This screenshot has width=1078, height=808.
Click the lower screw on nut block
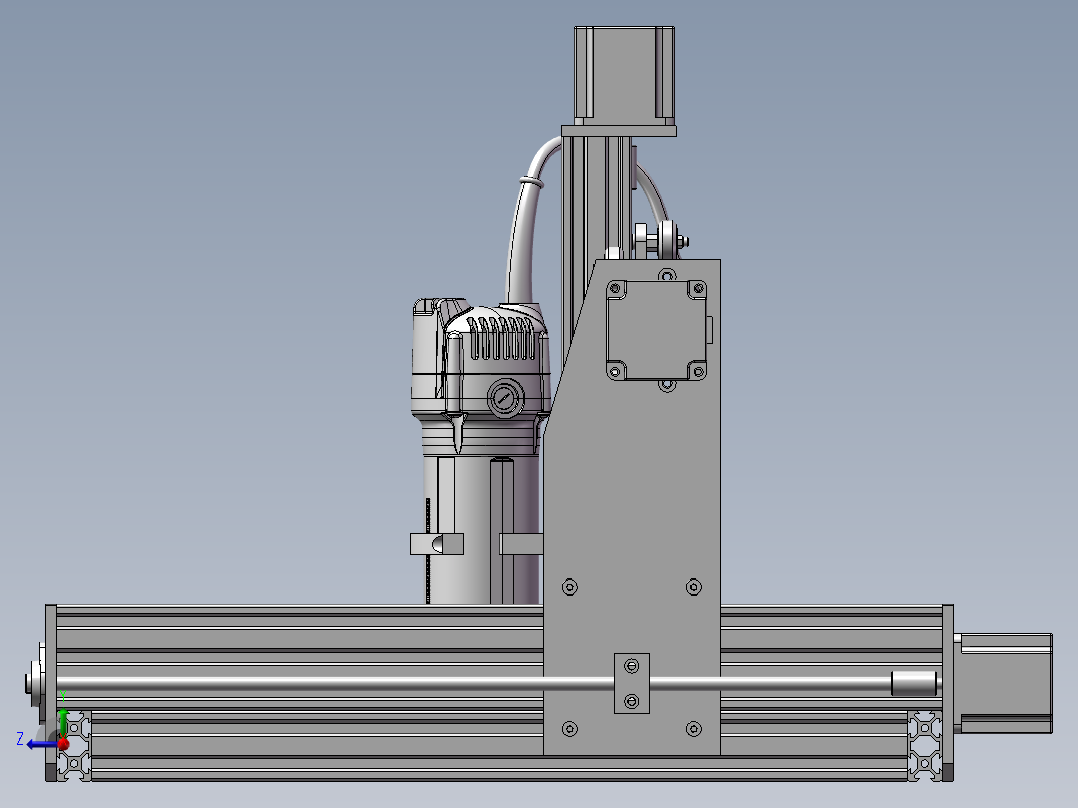(x=632, y=701)
